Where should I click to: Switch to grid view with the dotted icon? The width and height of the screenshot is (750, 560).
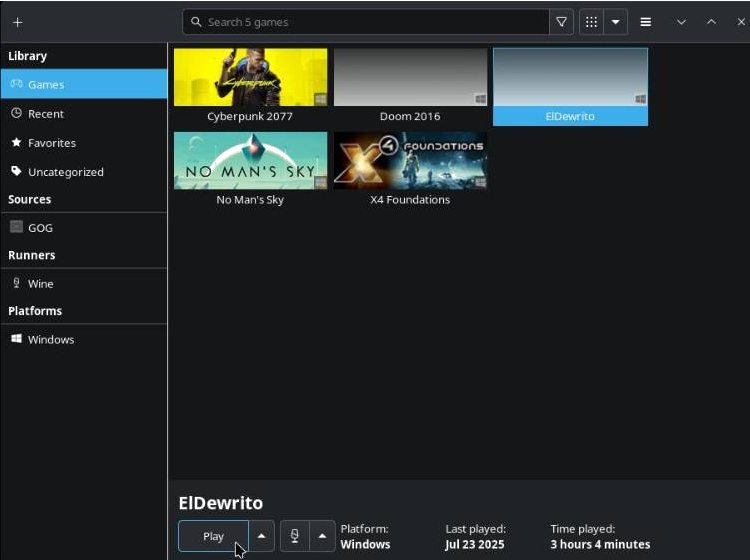592,22
